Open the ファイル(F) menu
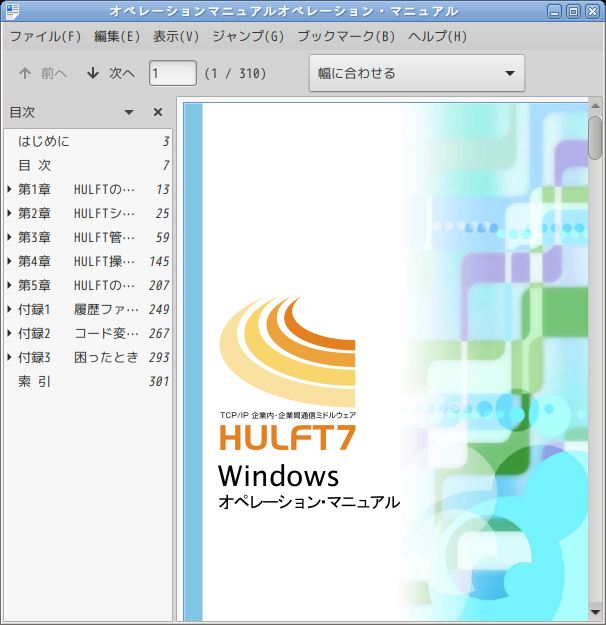The width and height of the screenshot is (606, 625). pyautogui.click(x=45, y=37)
